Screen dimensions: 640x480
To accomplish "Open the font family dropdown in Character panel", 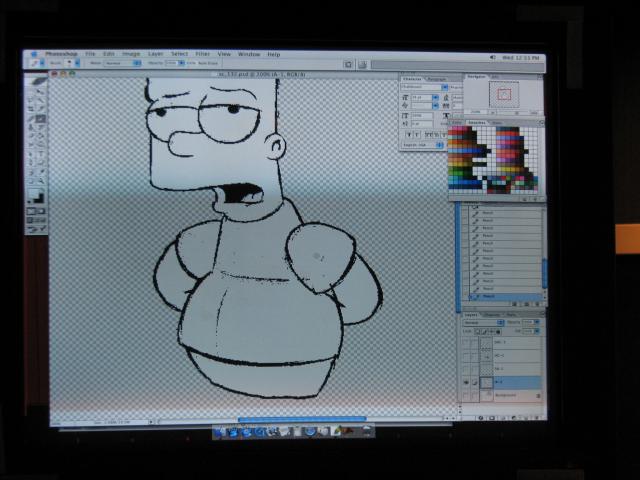I will [420, 87].
